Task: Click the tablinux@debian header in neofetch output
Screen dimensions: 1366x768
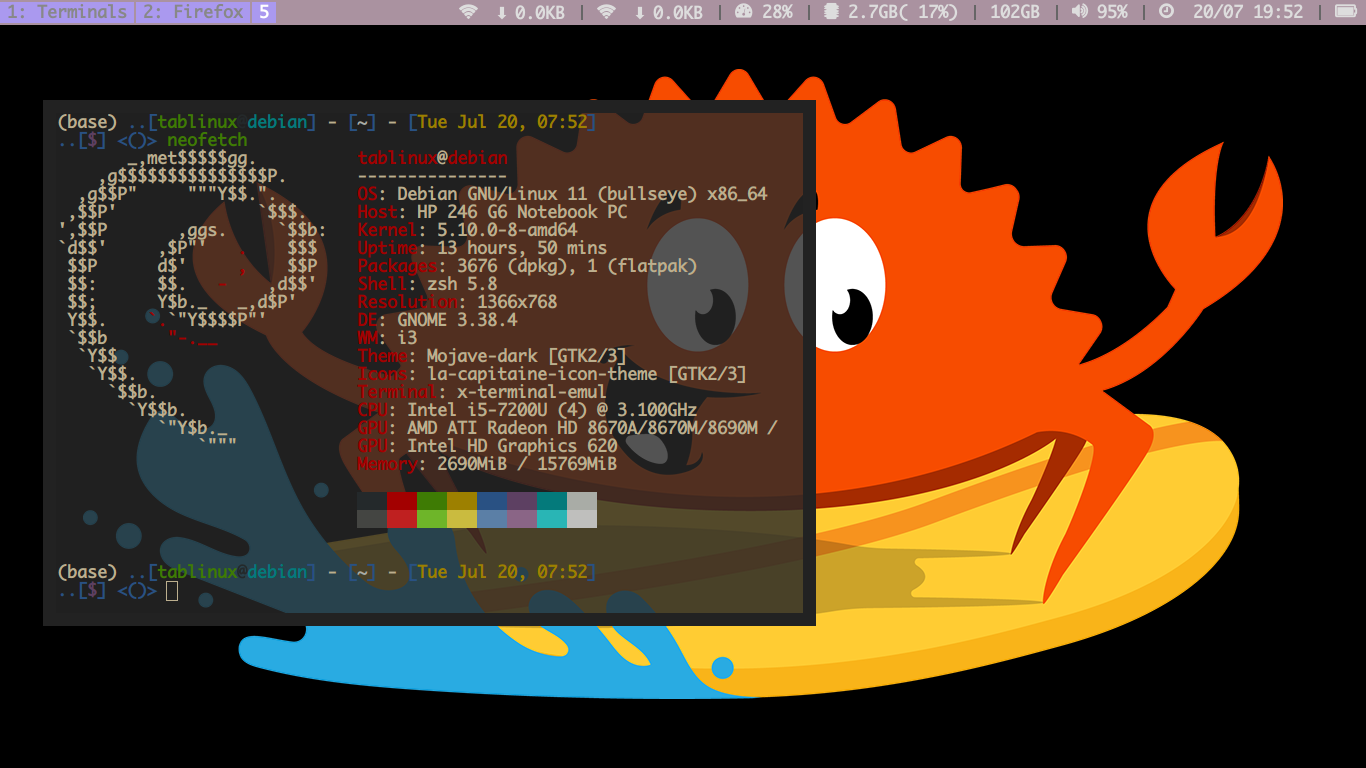Action: point(433,158)
